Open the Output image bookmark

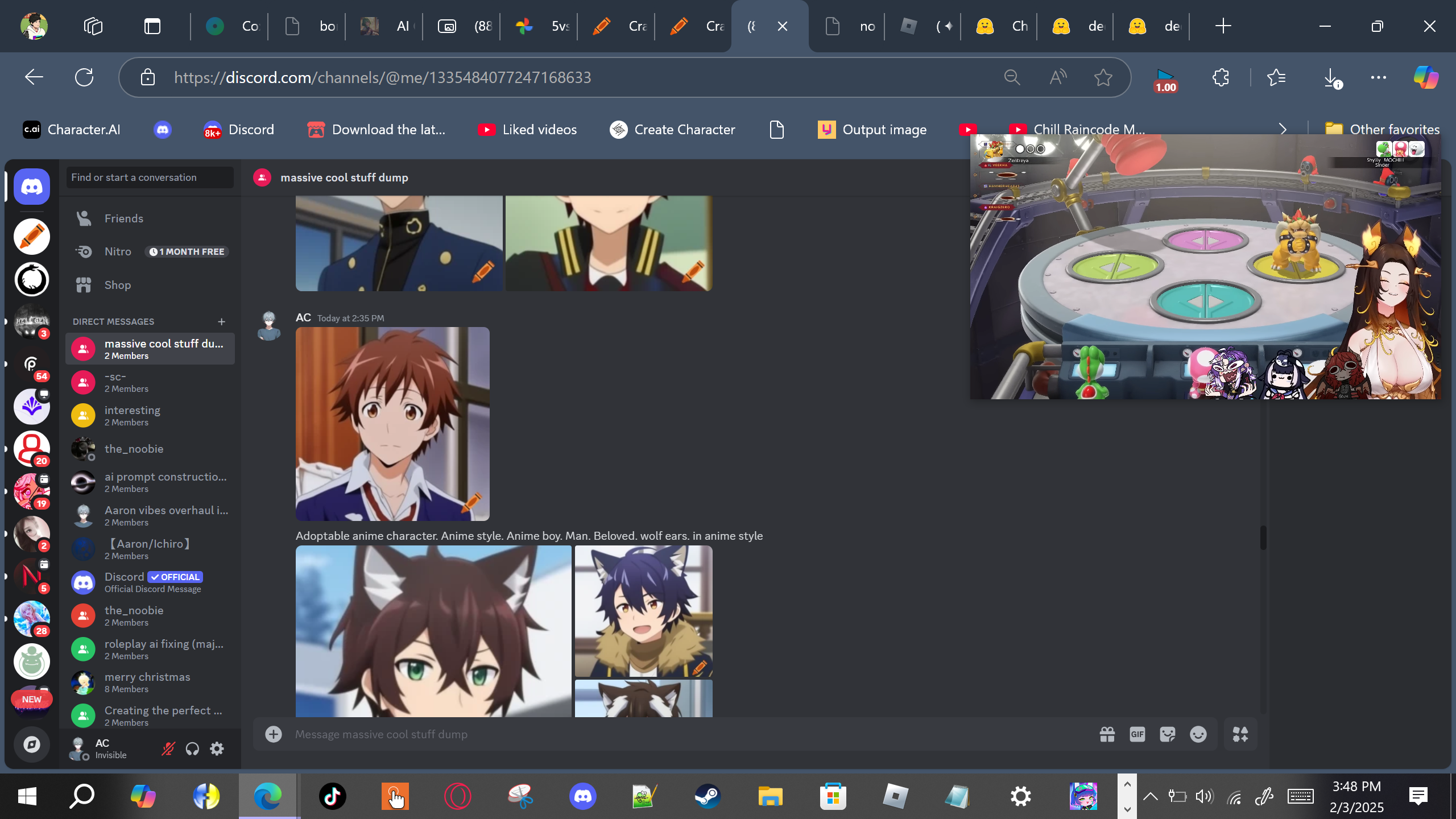pos(872,130)
